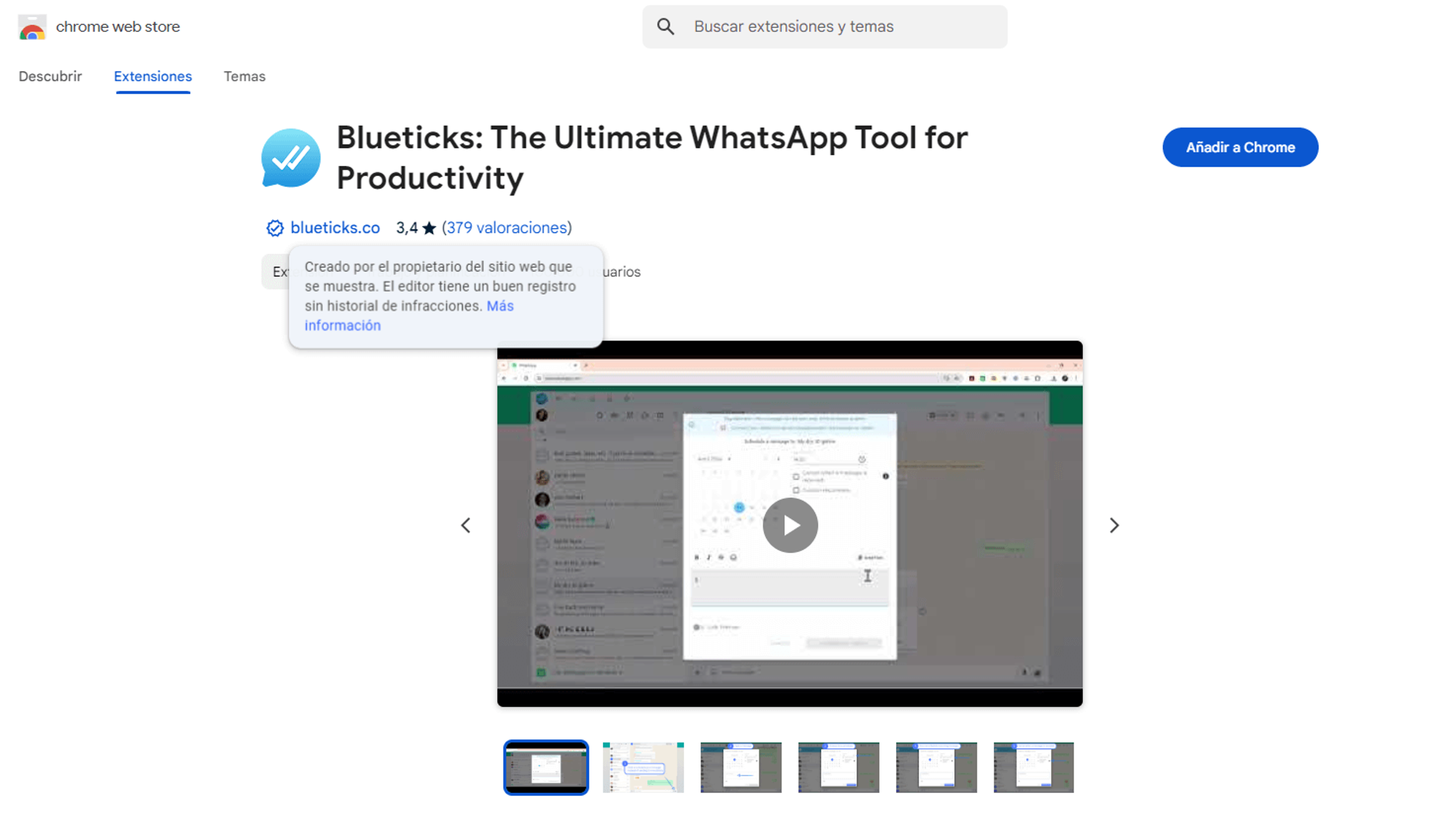Viewport: 1446px width, 840px height.
Task: Click the 'Más información' tooltip link
Action: click(409, 316)
